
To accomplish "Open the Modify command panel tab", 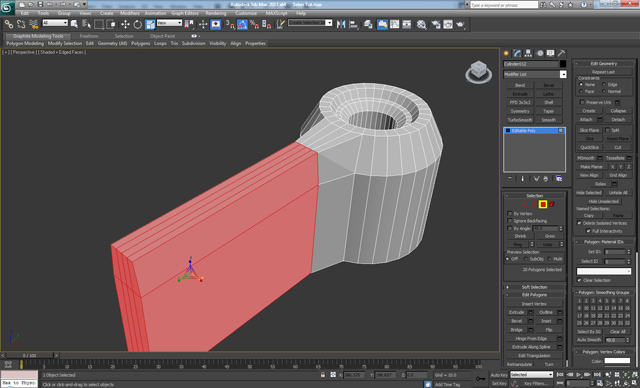I will pos(518,53).
